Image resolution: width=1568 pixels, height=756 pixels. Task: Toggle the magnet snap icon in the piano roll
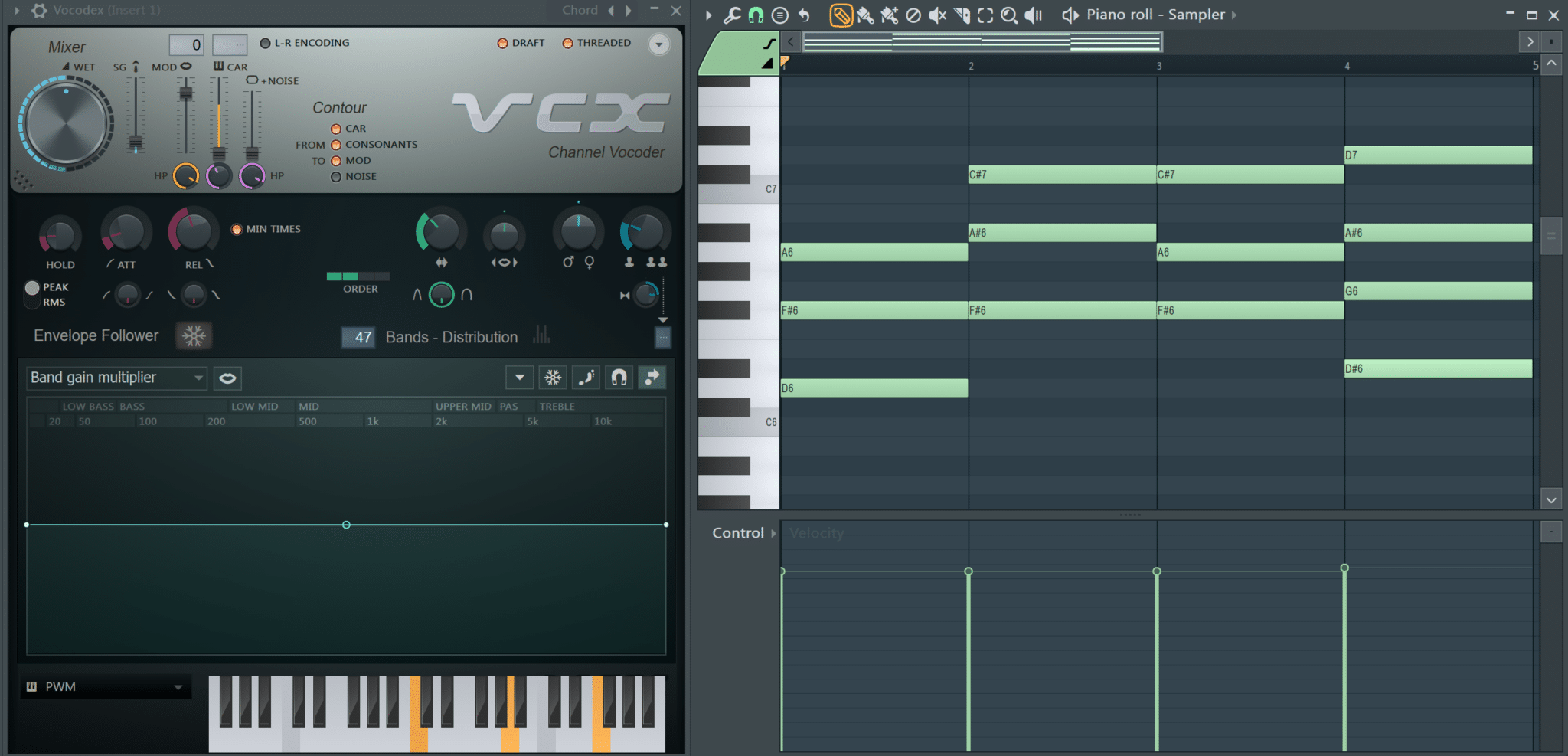756,15
